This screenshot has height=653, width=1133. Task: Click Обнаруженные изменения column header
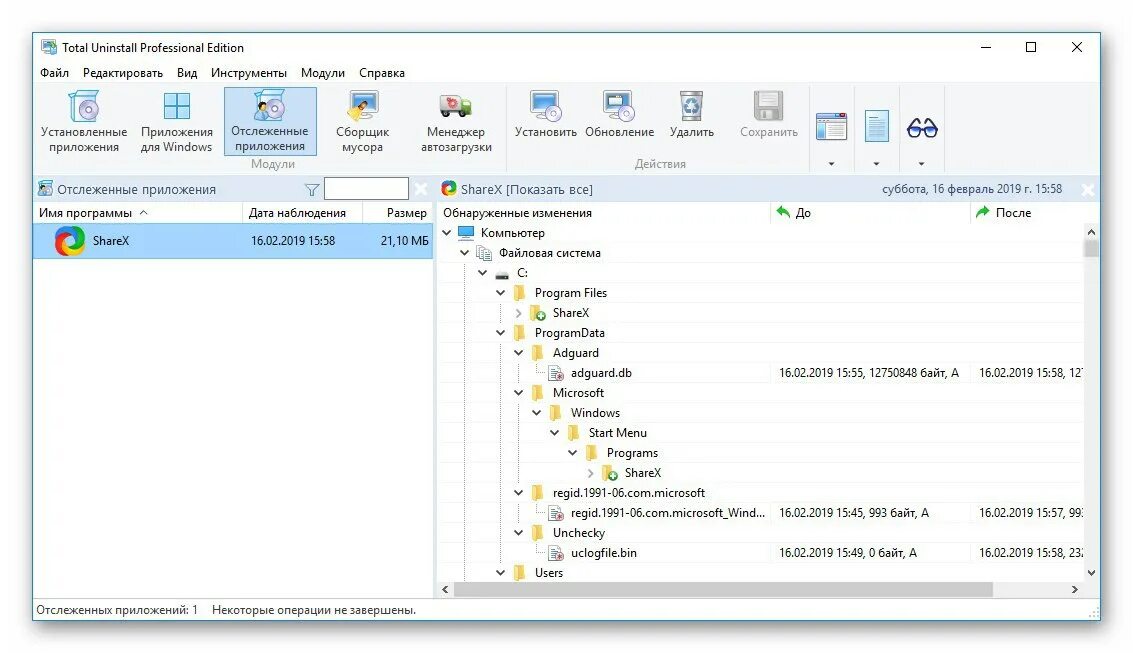coord(604,213)
